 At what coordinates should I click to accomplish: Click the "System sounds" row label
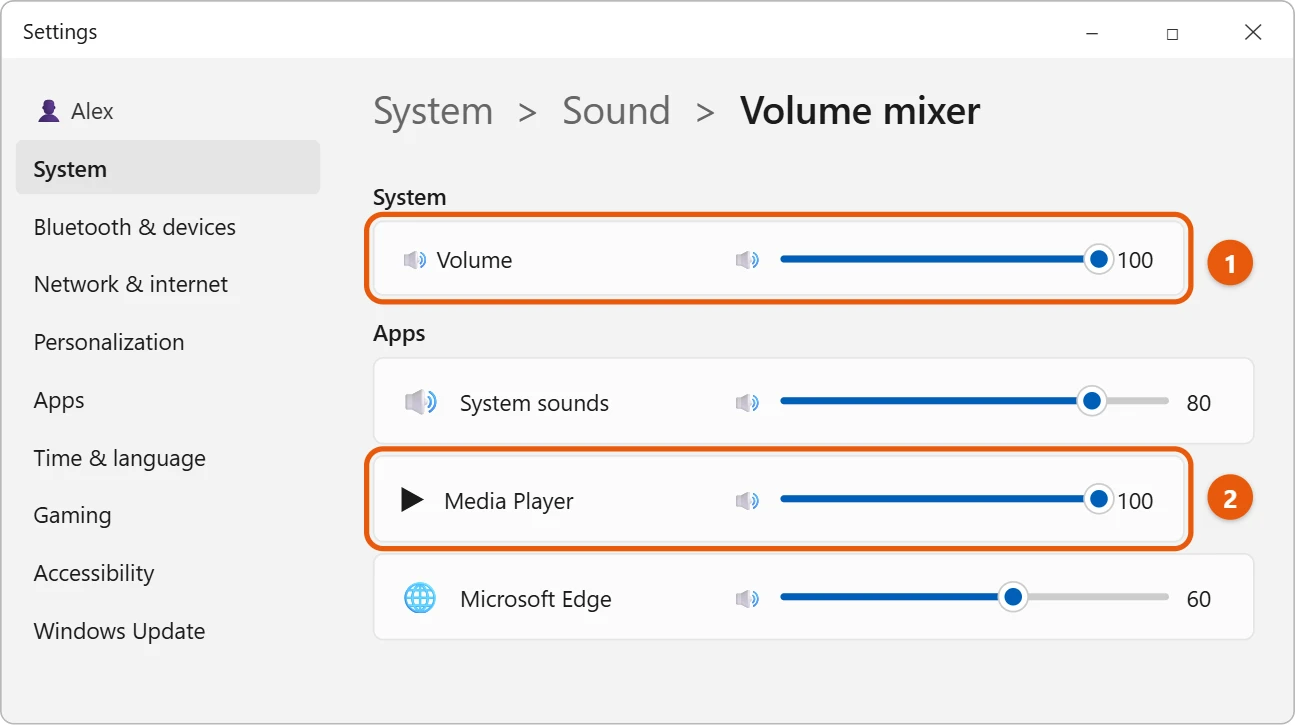coord(534,403)
